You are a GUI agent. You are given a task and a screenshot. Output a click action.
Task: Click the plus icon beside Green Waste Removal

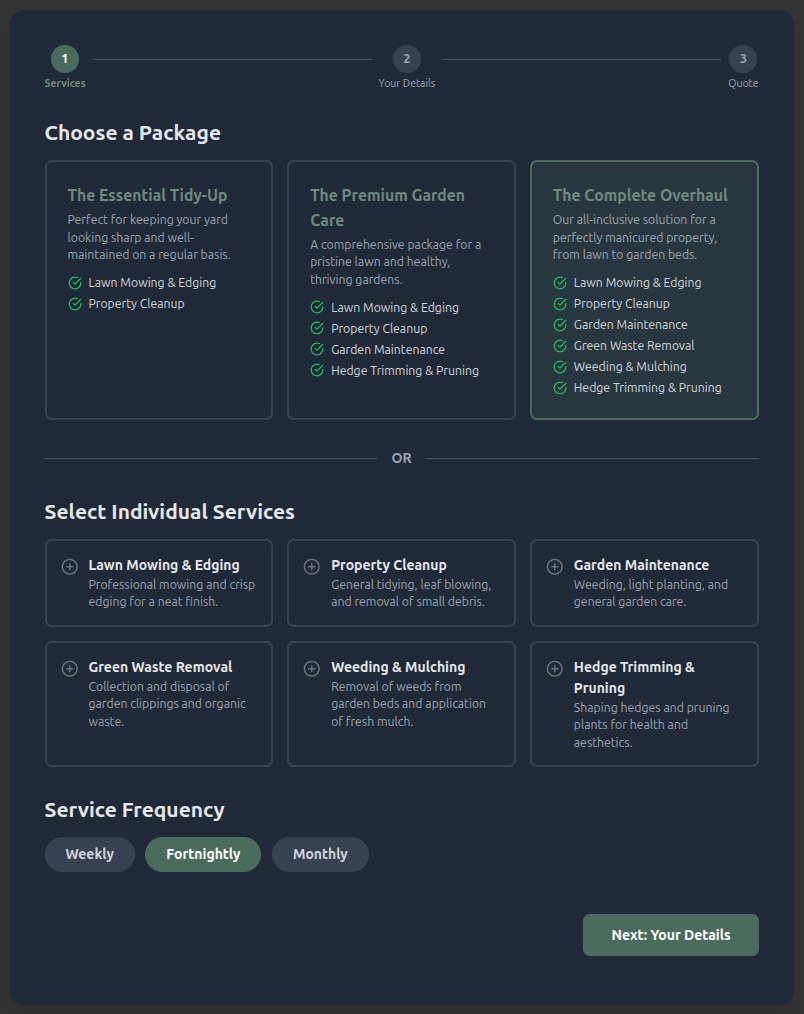pos(70,669)
